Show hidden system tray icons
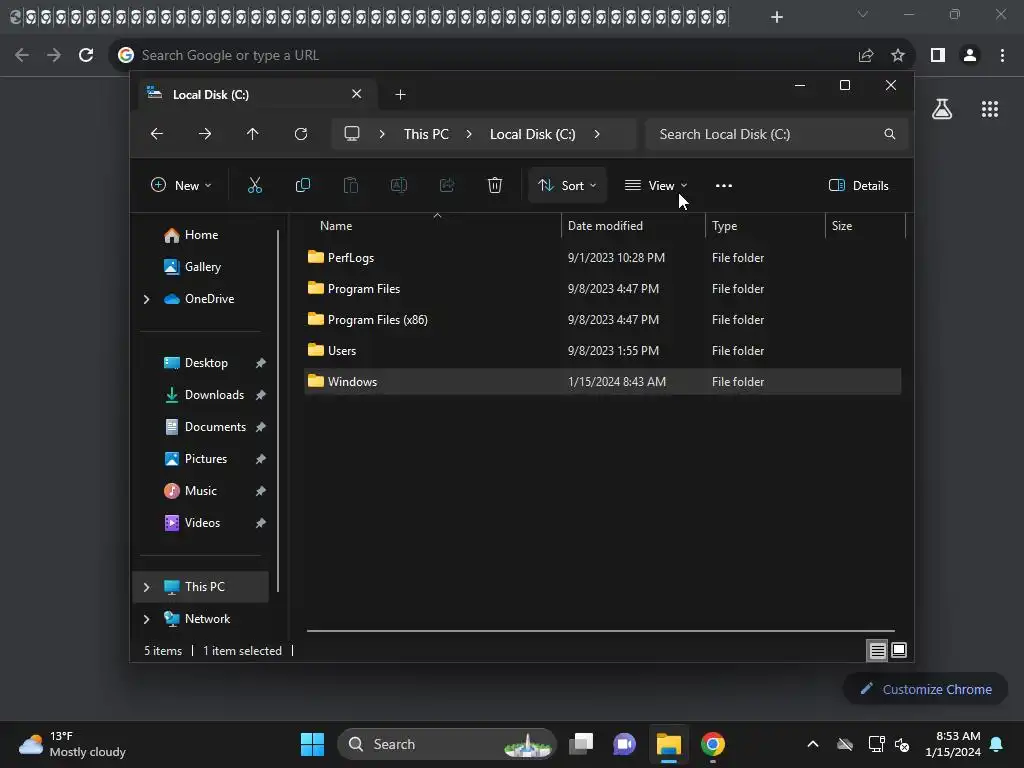Image resolution: width=1024 pixels, height=768 pixels. pos(813,744)
